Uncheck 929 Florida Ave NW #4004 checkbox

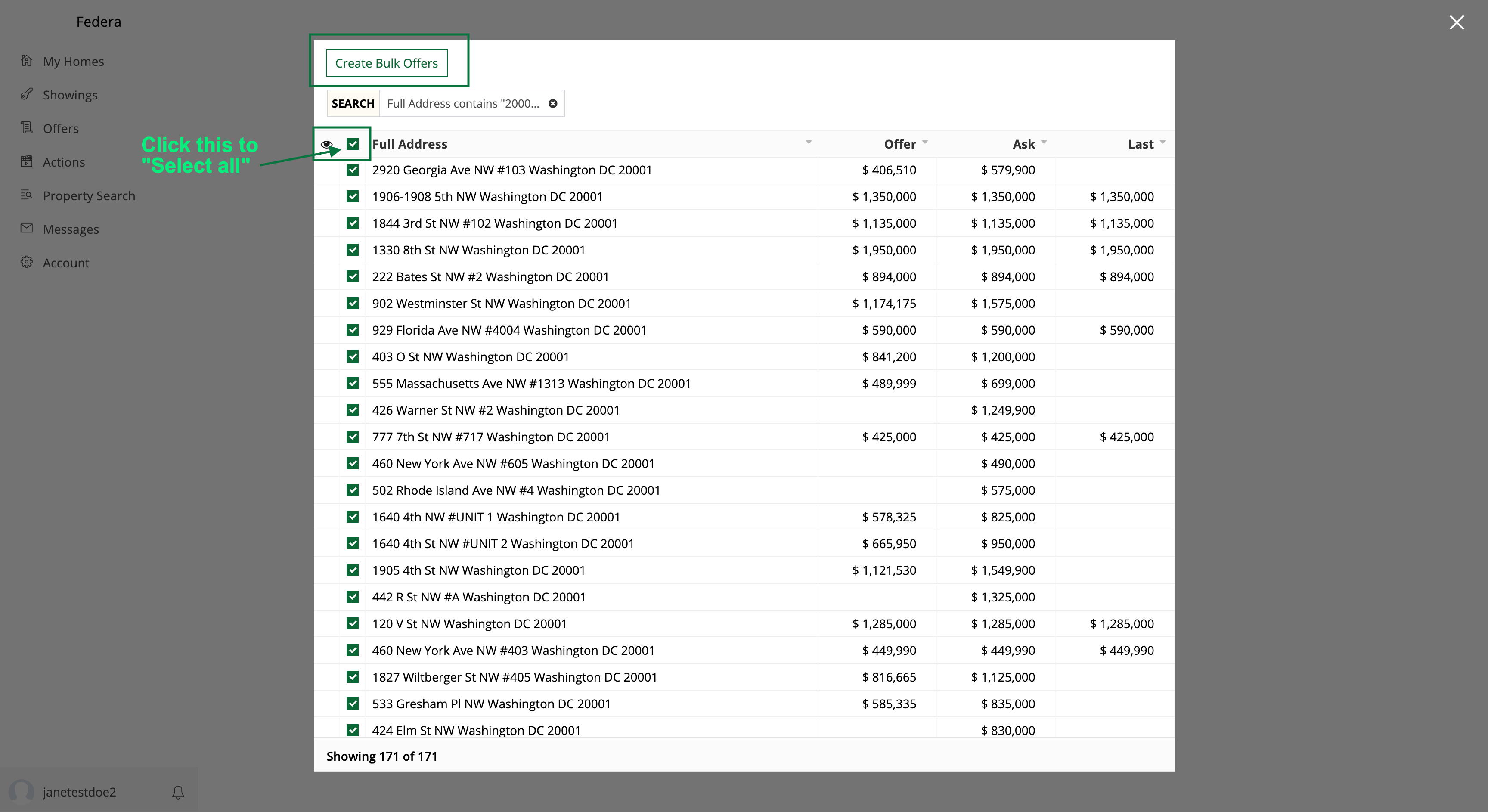(352, 330)
